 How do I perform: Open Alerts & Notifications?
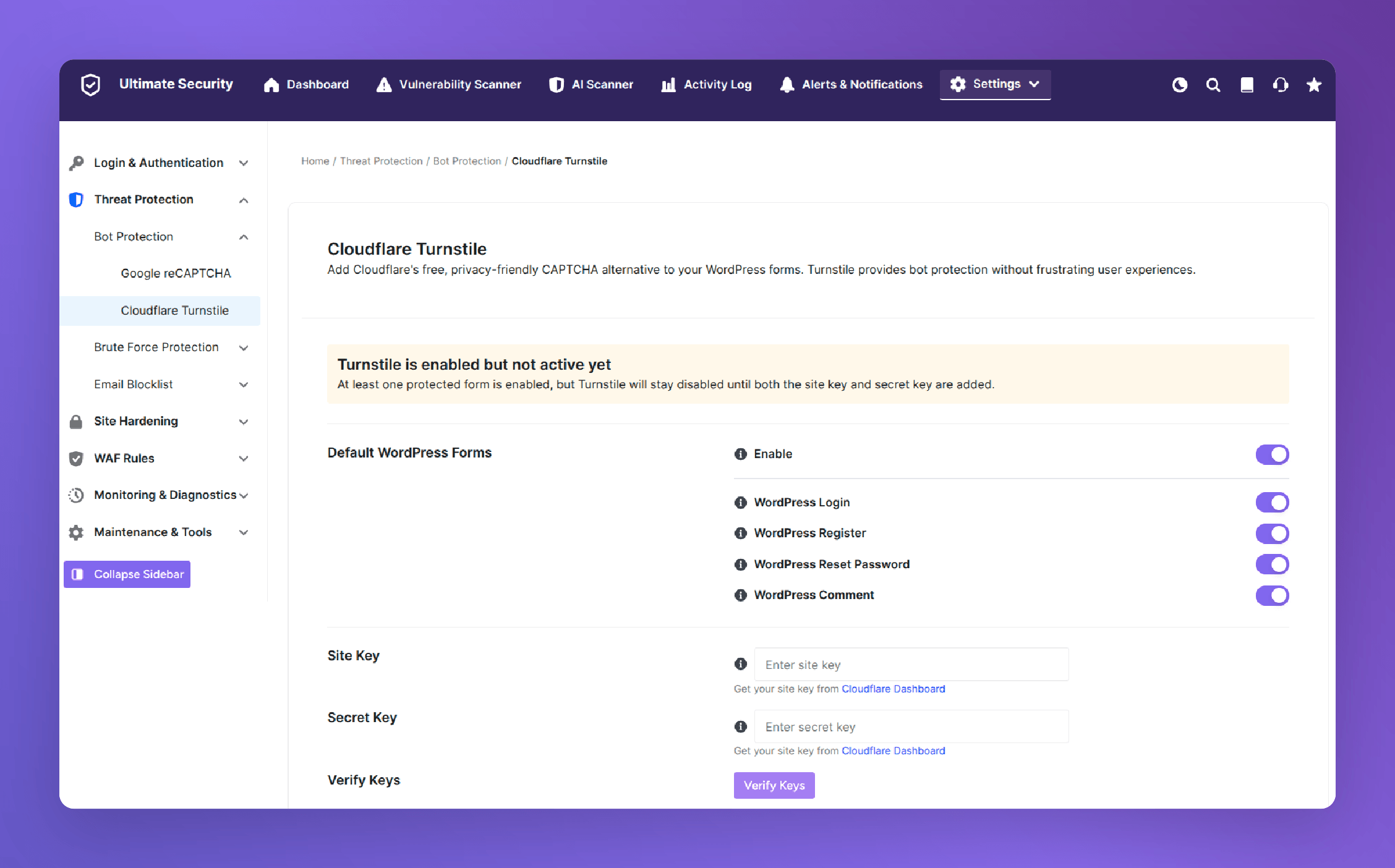[851, 85]
